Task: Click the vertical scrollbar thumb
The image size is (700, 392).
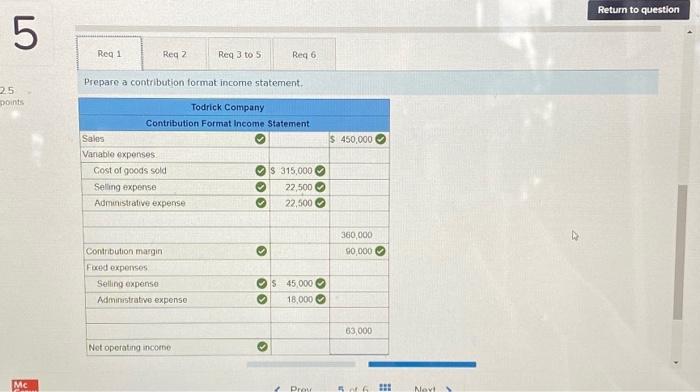Action: (679, 252)
